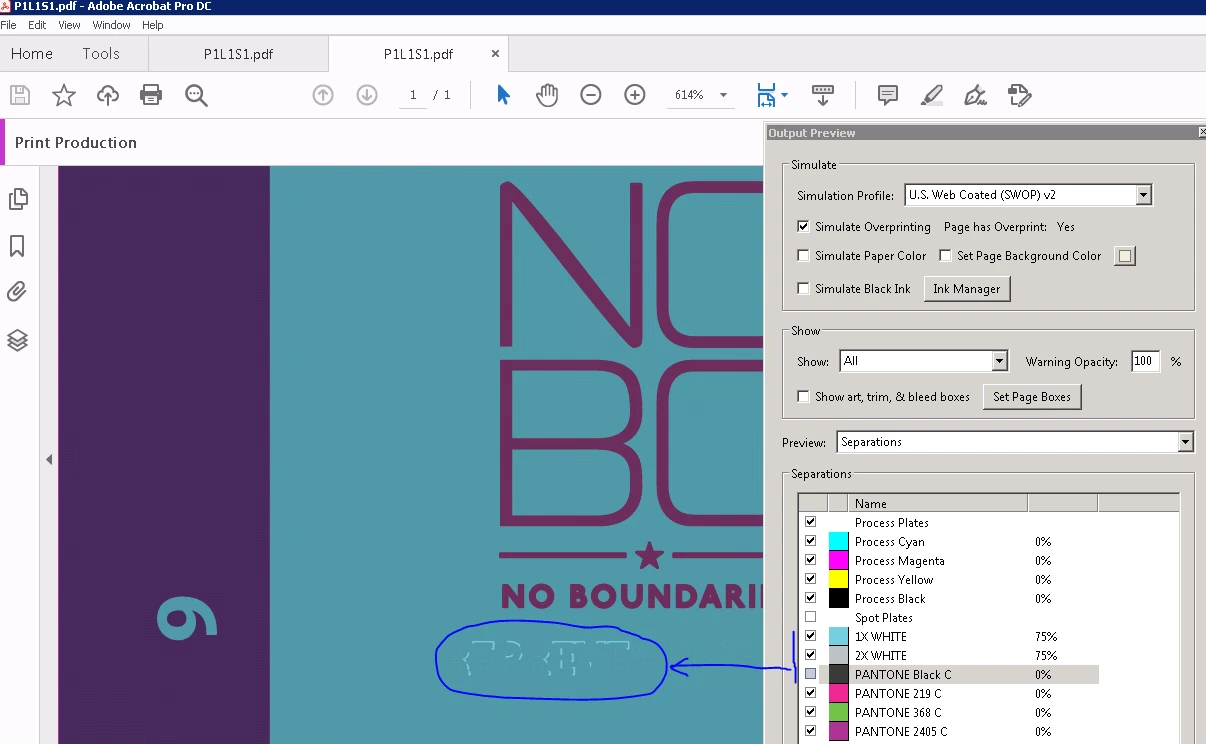Enable Set Page Background Color checkbox

coord(945,256)
